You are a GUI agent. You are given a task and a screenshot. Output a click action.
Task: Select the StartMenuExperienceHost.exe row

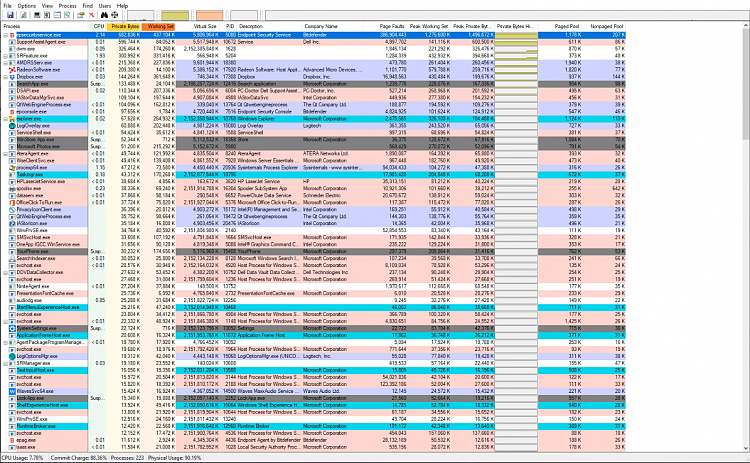(x=313, y=308)
